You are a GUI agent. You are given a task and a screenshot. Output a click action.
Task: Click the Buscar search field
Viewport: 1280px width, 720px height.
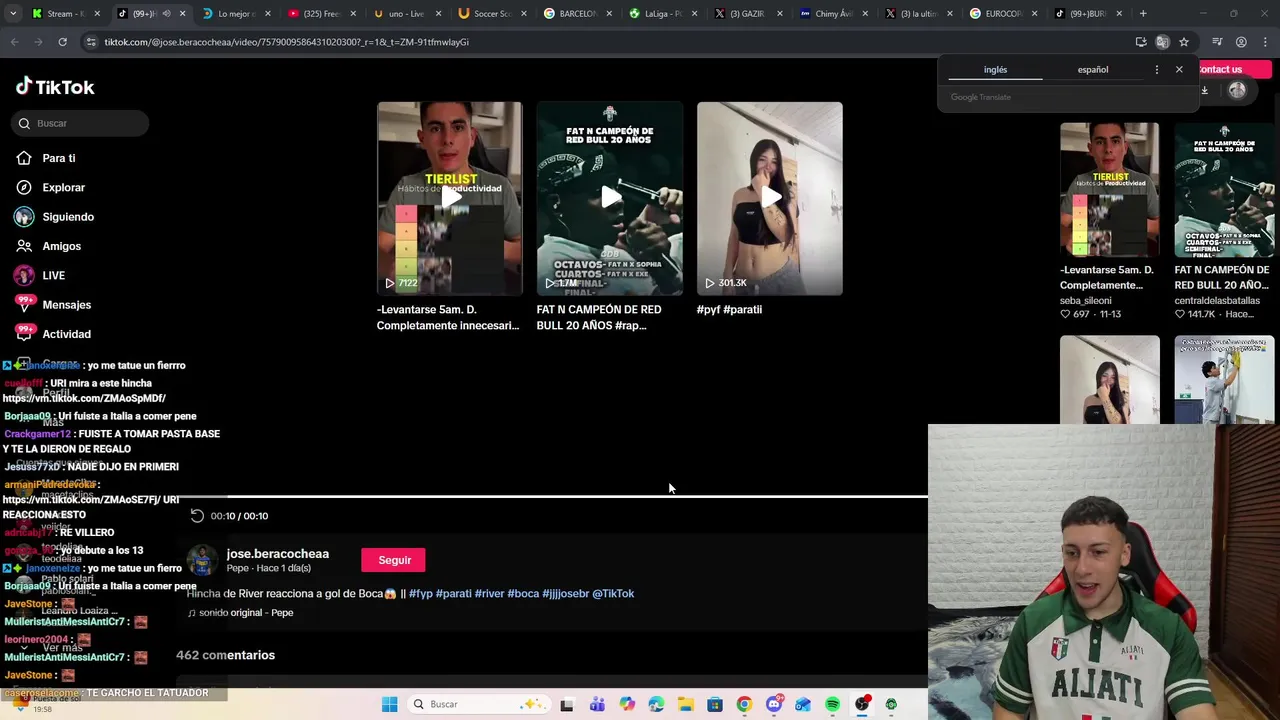[x=81, y=123]
